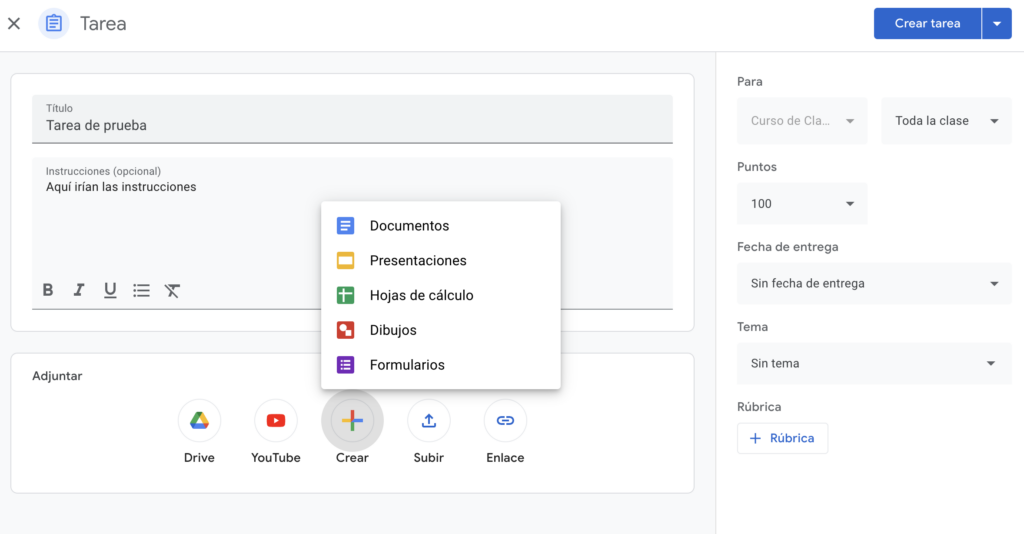Open the Sin tema topic dropdown
Viewport: 1024px width, 534px height.
pos(874,363)
